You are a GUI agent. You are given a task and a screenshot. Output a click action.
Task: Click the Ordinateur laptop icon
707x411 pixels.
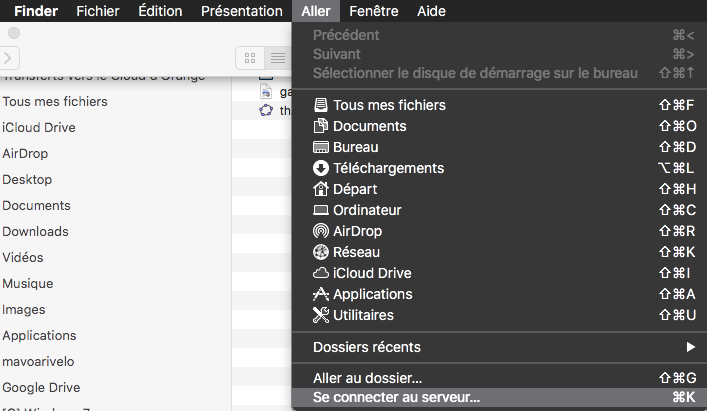pos(320,210)
